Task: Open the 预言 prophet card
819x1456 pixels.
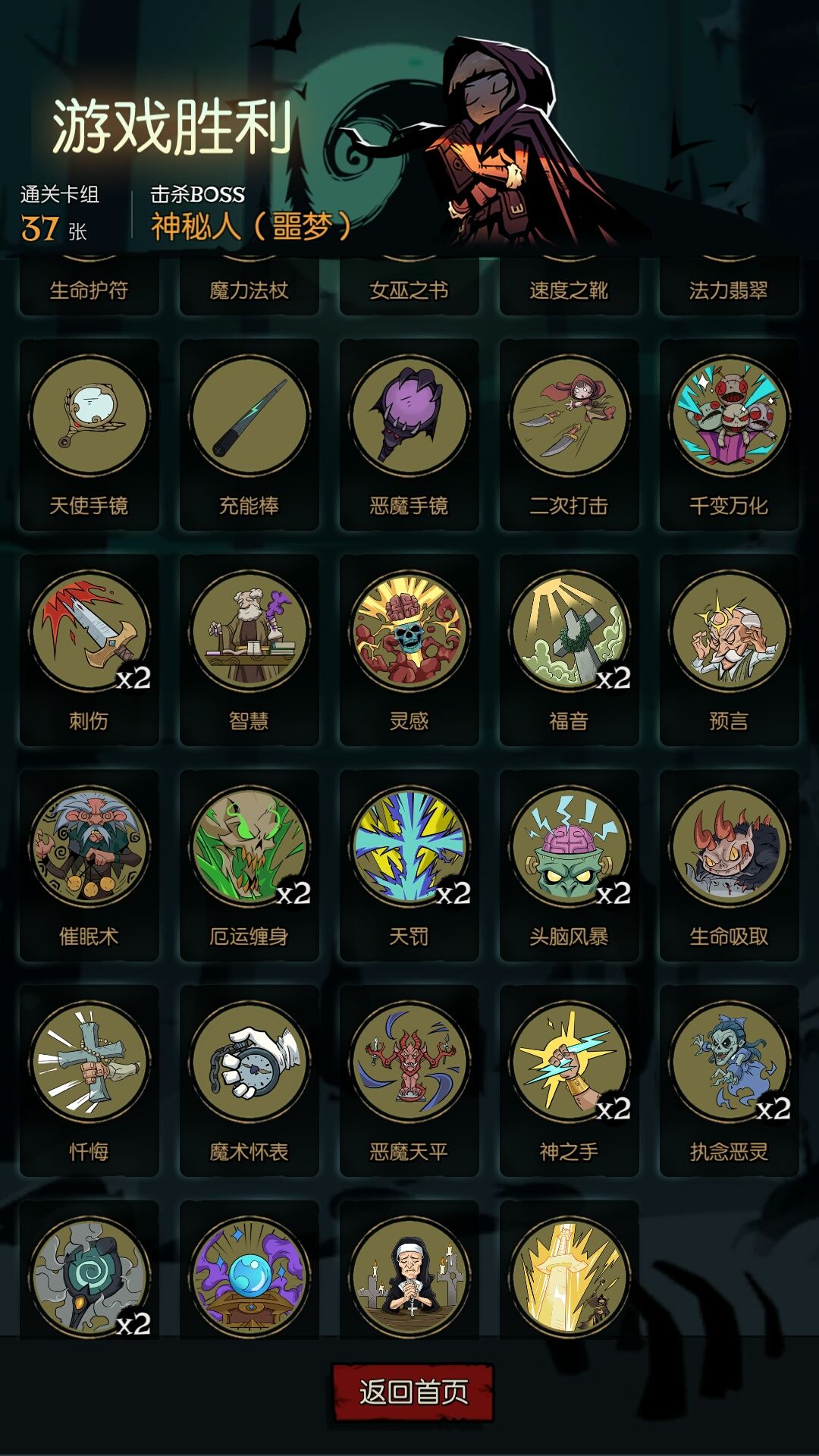Action: tap(730, 650)
